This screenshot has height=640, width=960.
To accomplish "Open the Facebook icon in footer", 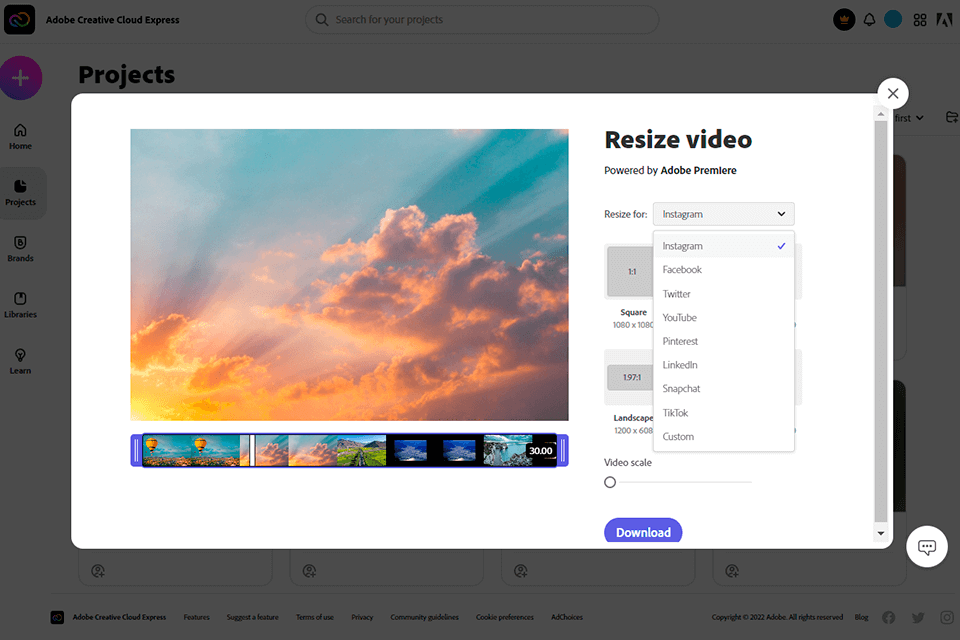I will click(x=888, y=617).
